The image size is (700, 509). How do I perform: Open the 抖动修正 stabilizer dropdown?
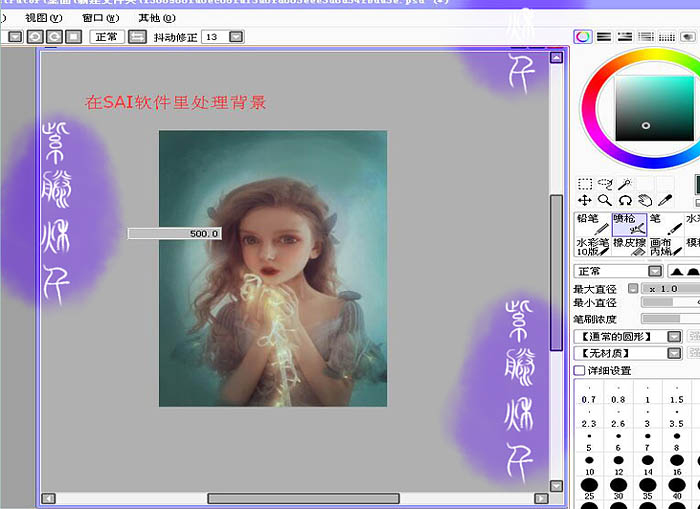pyautogui.click(x=236, y=37)
